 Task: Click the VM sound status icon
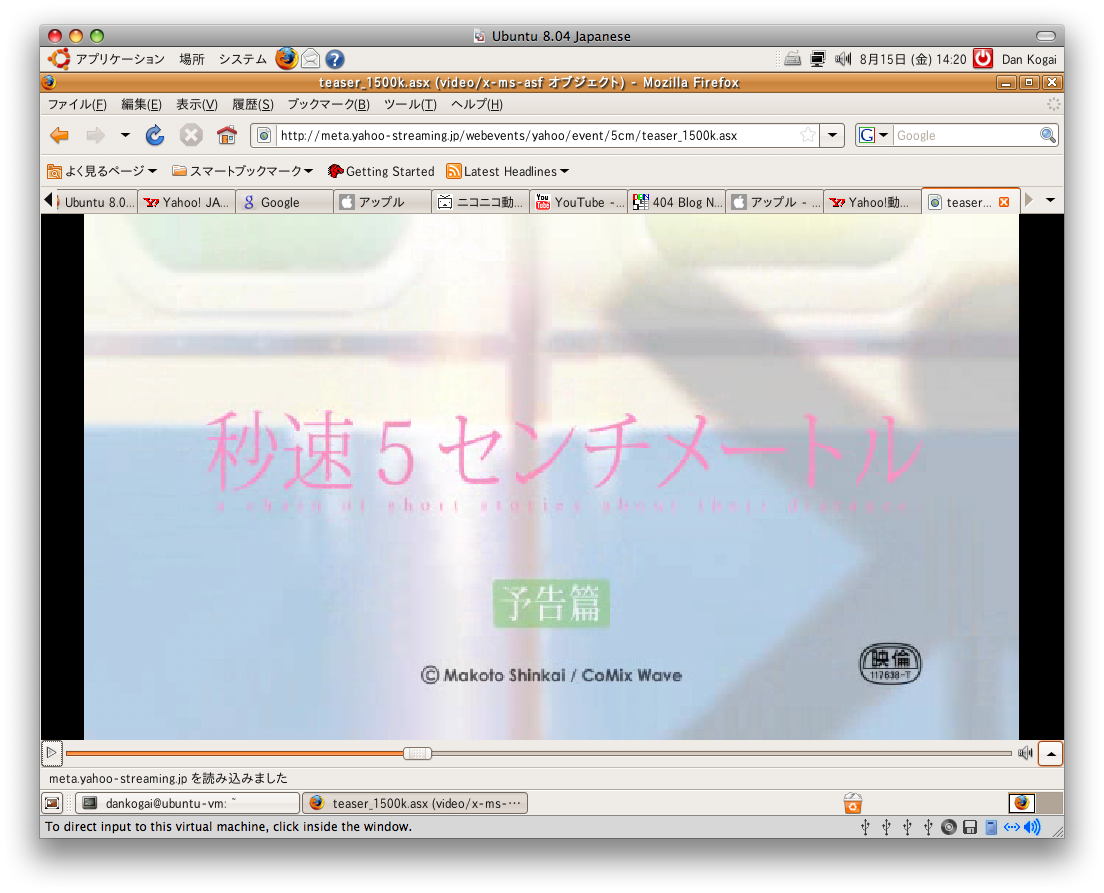[x=1032, y=827]
